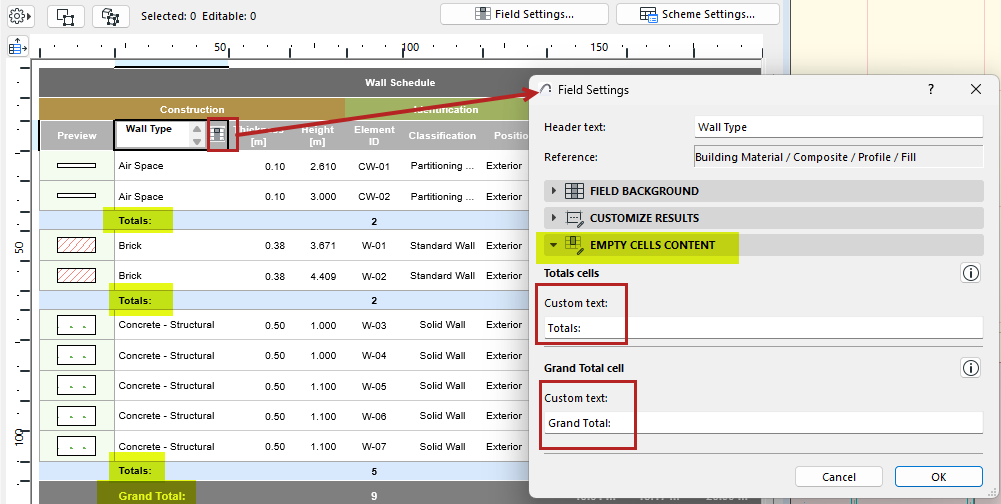This screenshot has width=1001, height=504.
Task: Click the height value 3.671
Action: [x=323, y=245]
